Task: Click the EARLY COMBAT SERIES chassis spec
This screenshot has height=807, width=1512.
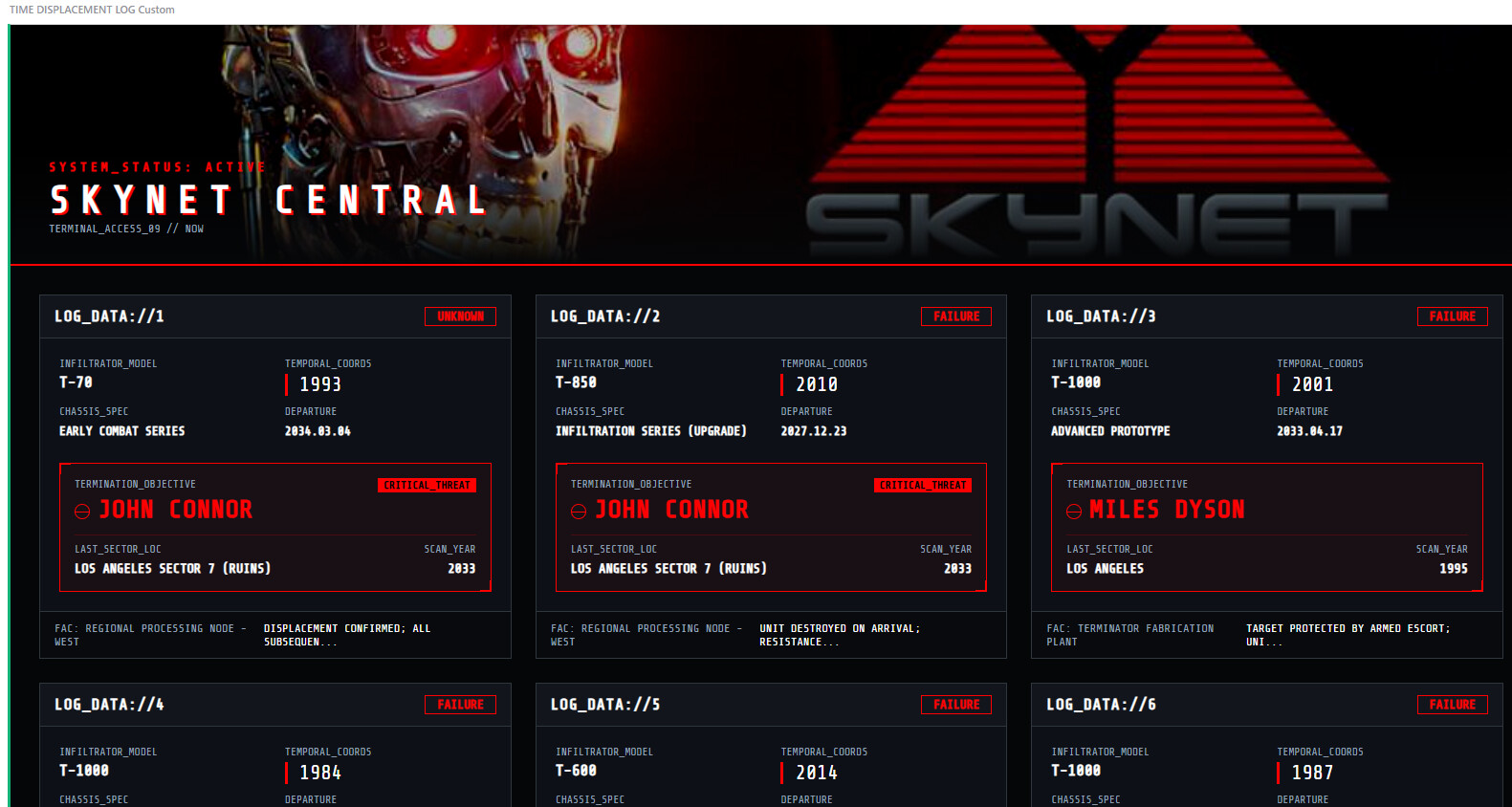Action: (x=122, y=431)
